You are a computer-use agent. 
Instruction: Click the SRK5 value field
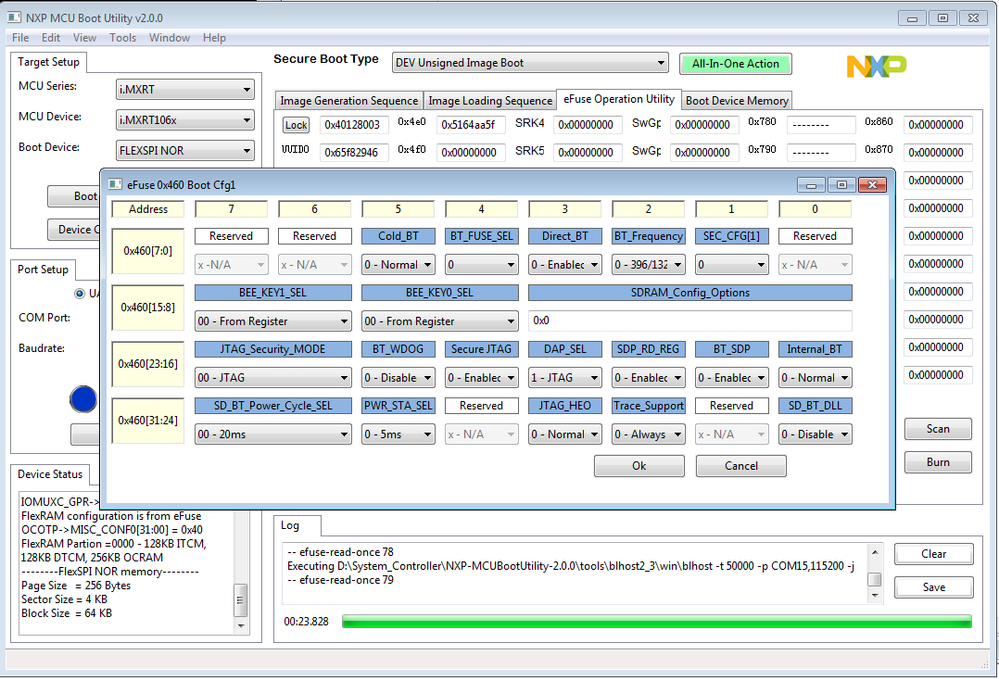[587, 153]
